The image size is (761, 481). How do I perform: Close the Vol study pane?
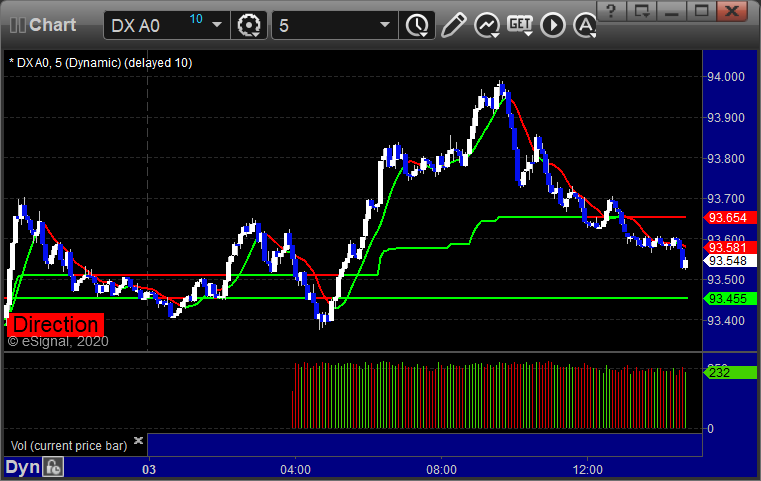[138, 440]
